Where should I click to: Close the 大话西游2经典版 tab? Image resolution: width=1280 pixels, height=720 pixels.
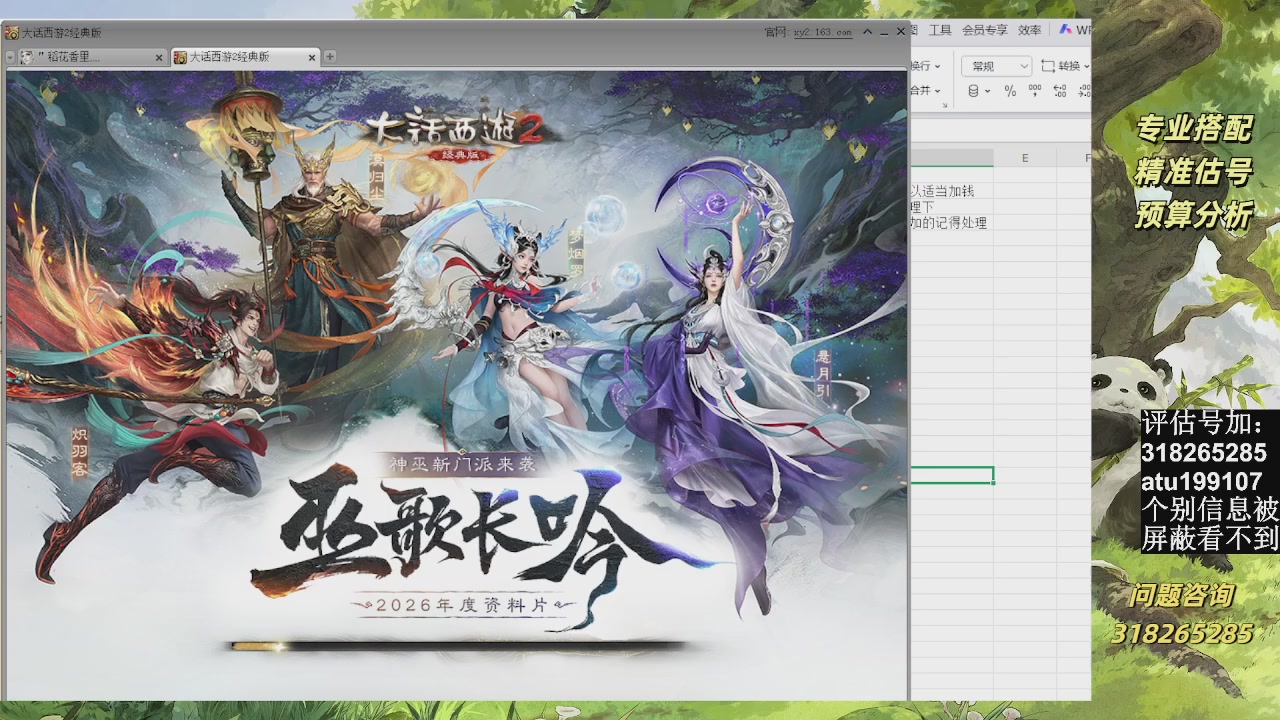point(312,58)
